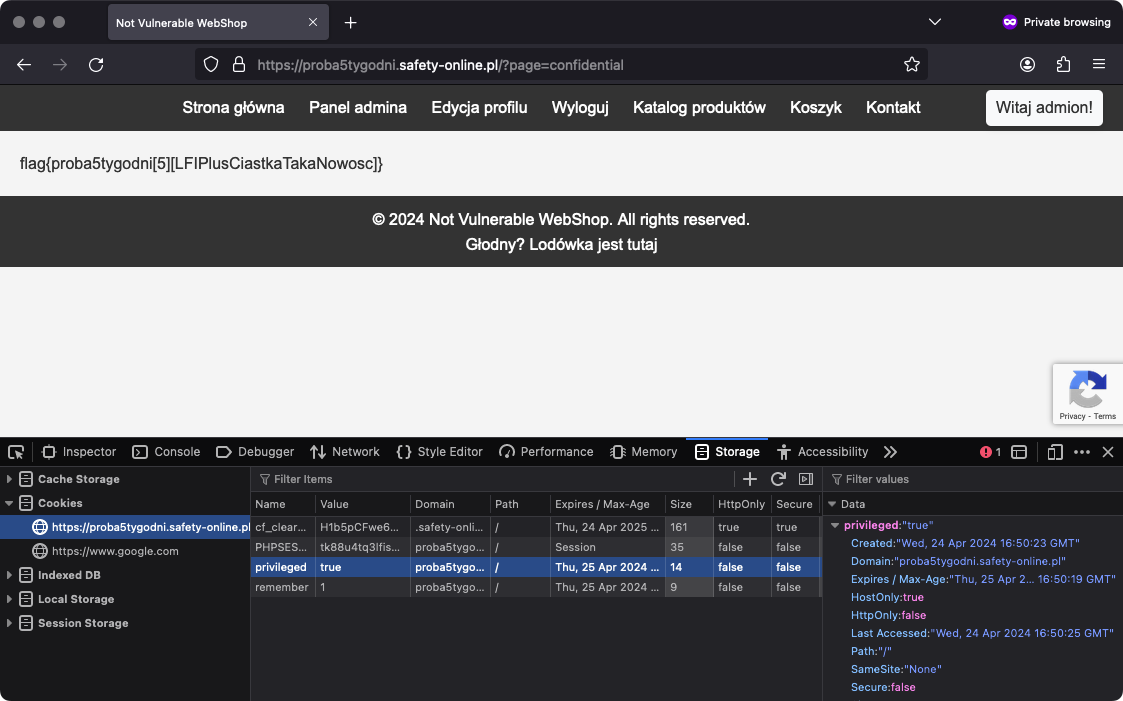Toggle the cookie details sidebar pane
The image size is (1123, 701).
pyautogui.click(x=805, y=479)
